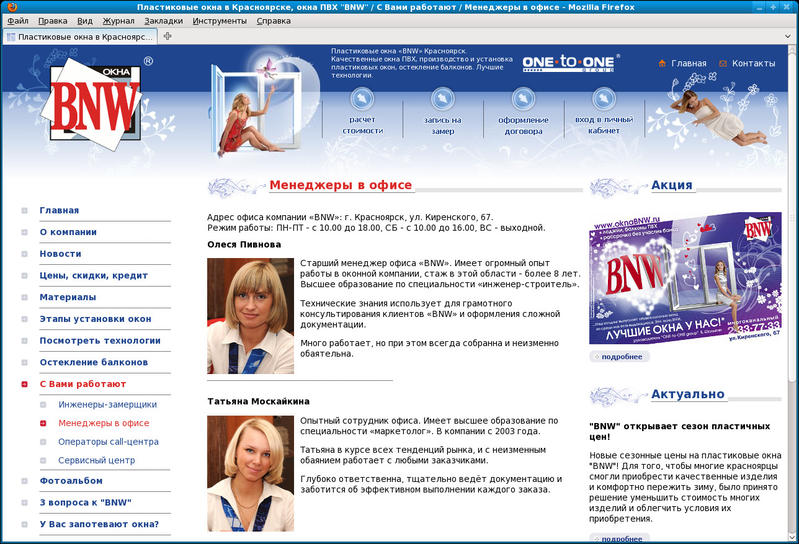799x544 pixels.
Task: Click the Акция section heading
Action: (x=672, y=185)
